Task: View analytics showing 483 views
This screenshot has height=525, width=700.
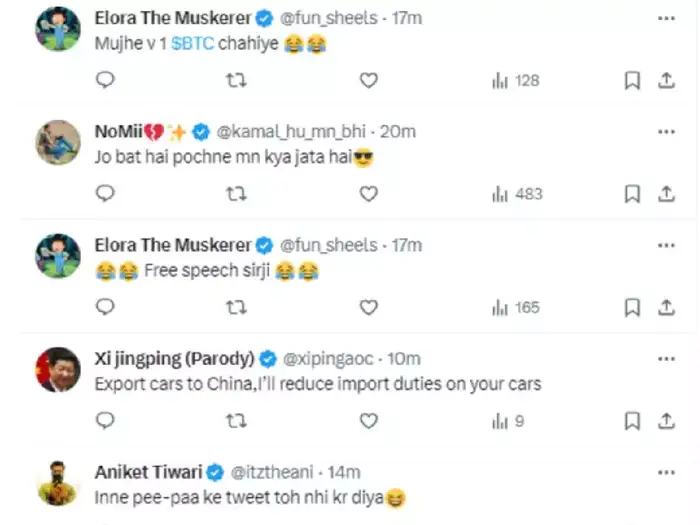Action: (x=516, y=194)
